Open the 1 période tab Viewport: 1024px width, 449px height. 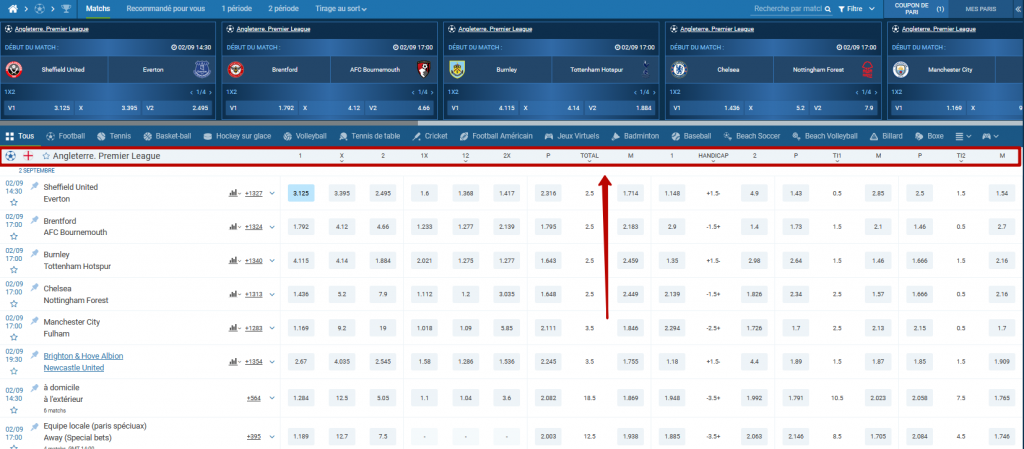236,9
